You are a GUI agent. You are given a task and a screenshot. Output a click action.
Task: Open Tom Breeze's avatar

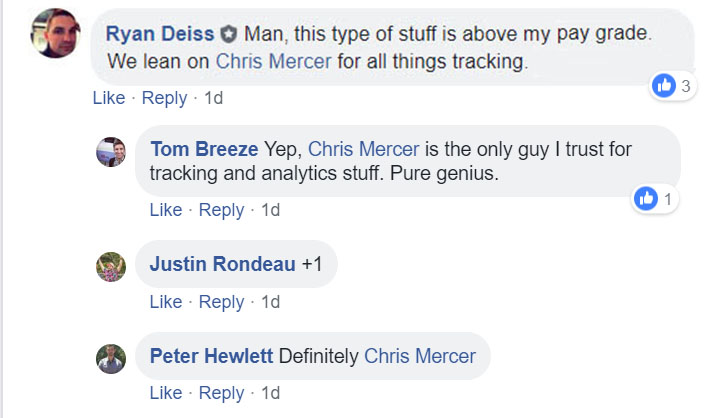(111, 152)
